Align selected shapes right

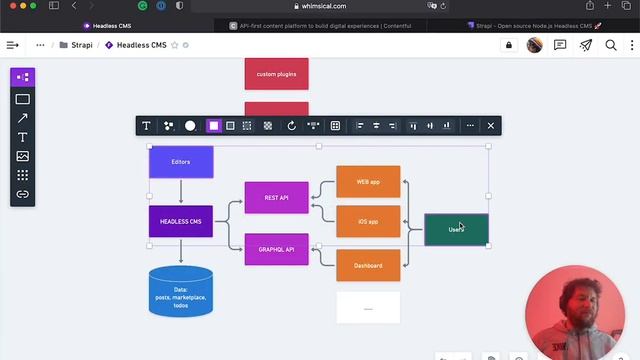(393, 126)
